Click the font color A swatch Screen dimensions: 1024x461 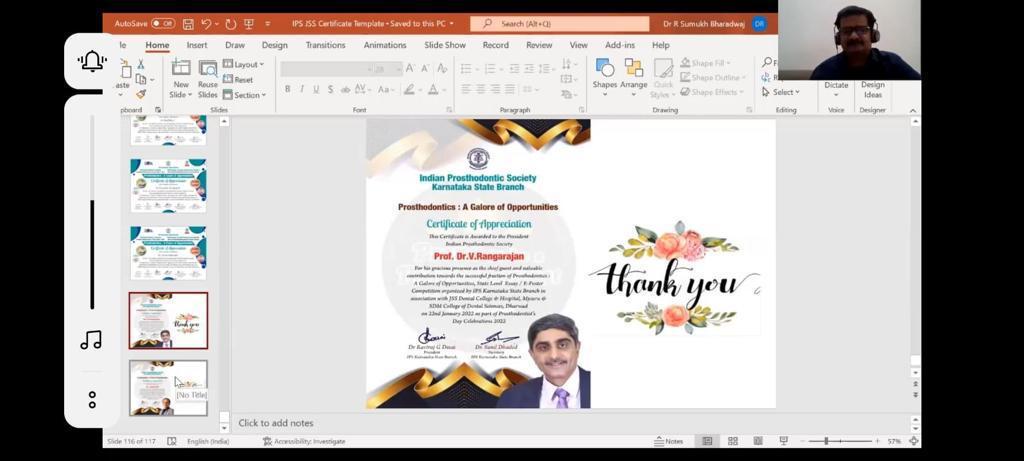tap(432, 89)
